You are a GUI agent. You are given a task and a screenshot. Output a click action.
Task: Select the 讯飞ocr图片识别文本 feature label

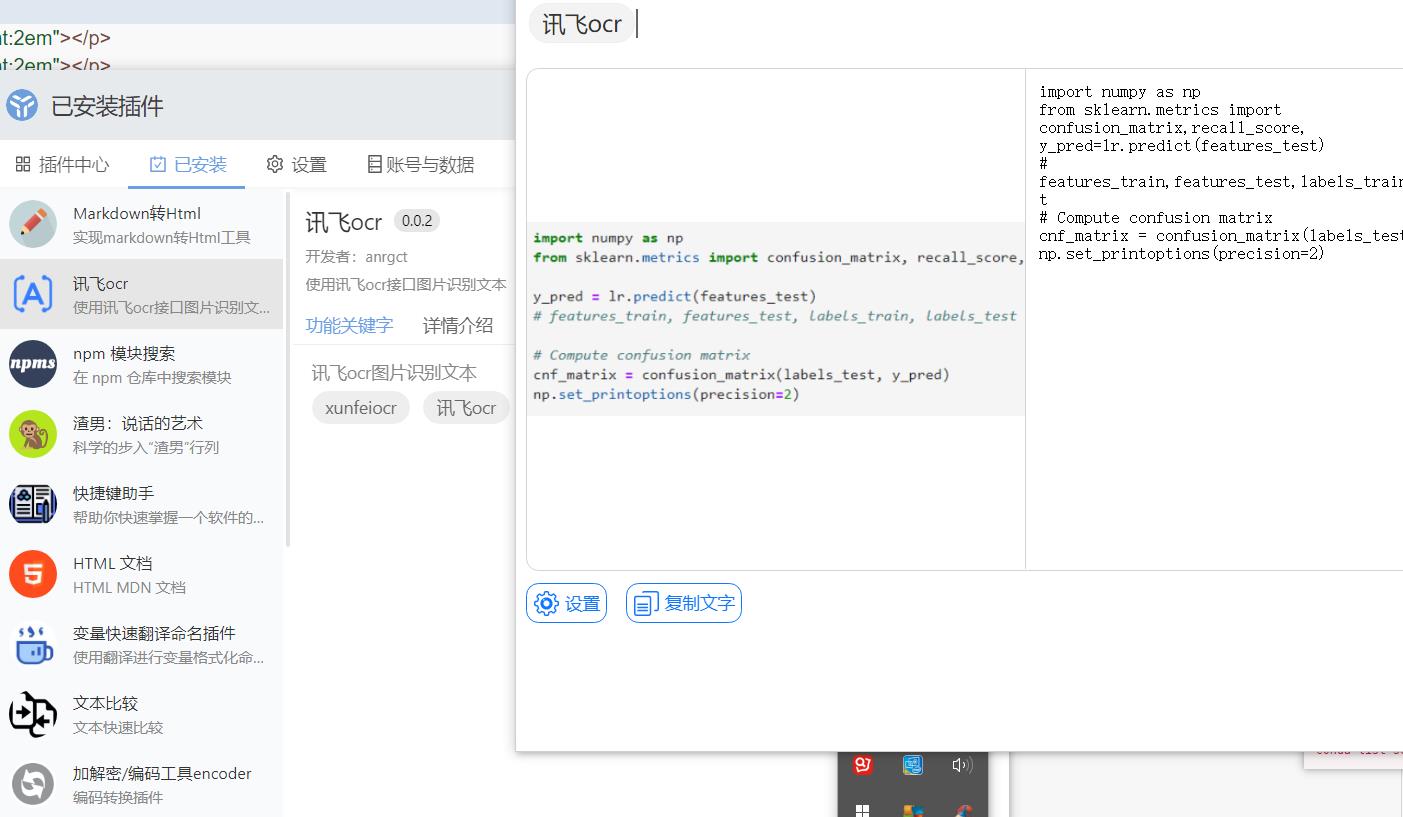click(x=394, y=373)
